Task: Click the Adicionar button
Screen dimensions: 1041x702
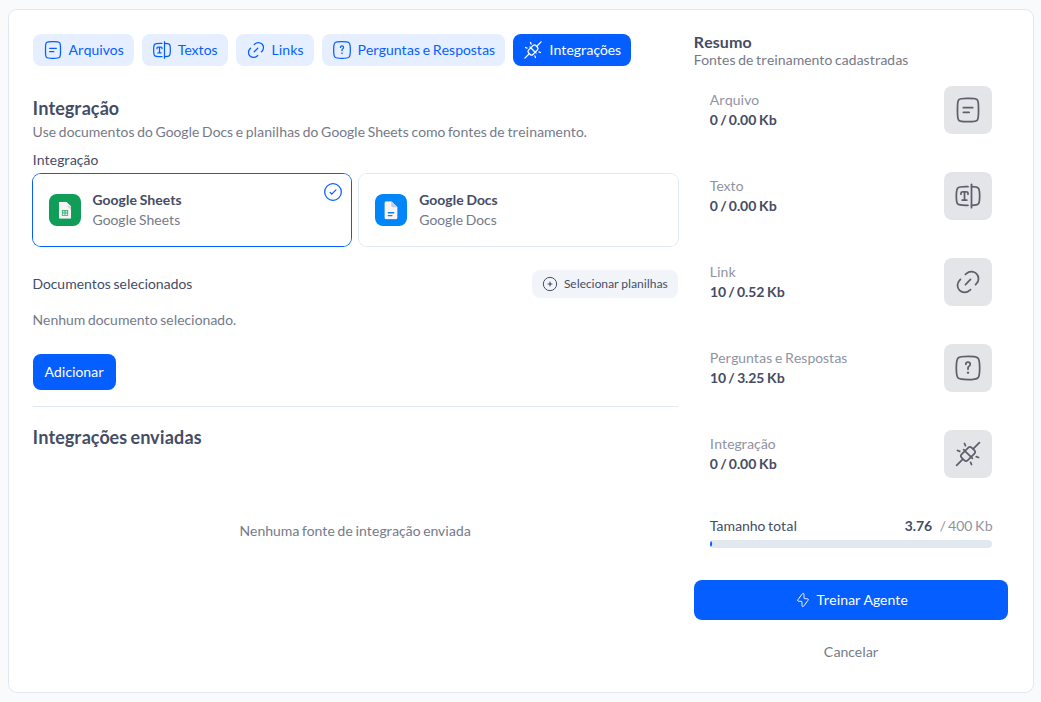Action: pos(74,372)
